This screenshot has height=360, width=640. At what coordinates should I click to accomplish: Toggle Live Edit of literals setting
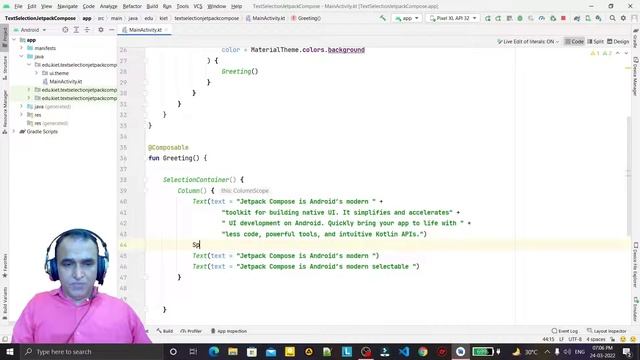[x=528, y=42]
